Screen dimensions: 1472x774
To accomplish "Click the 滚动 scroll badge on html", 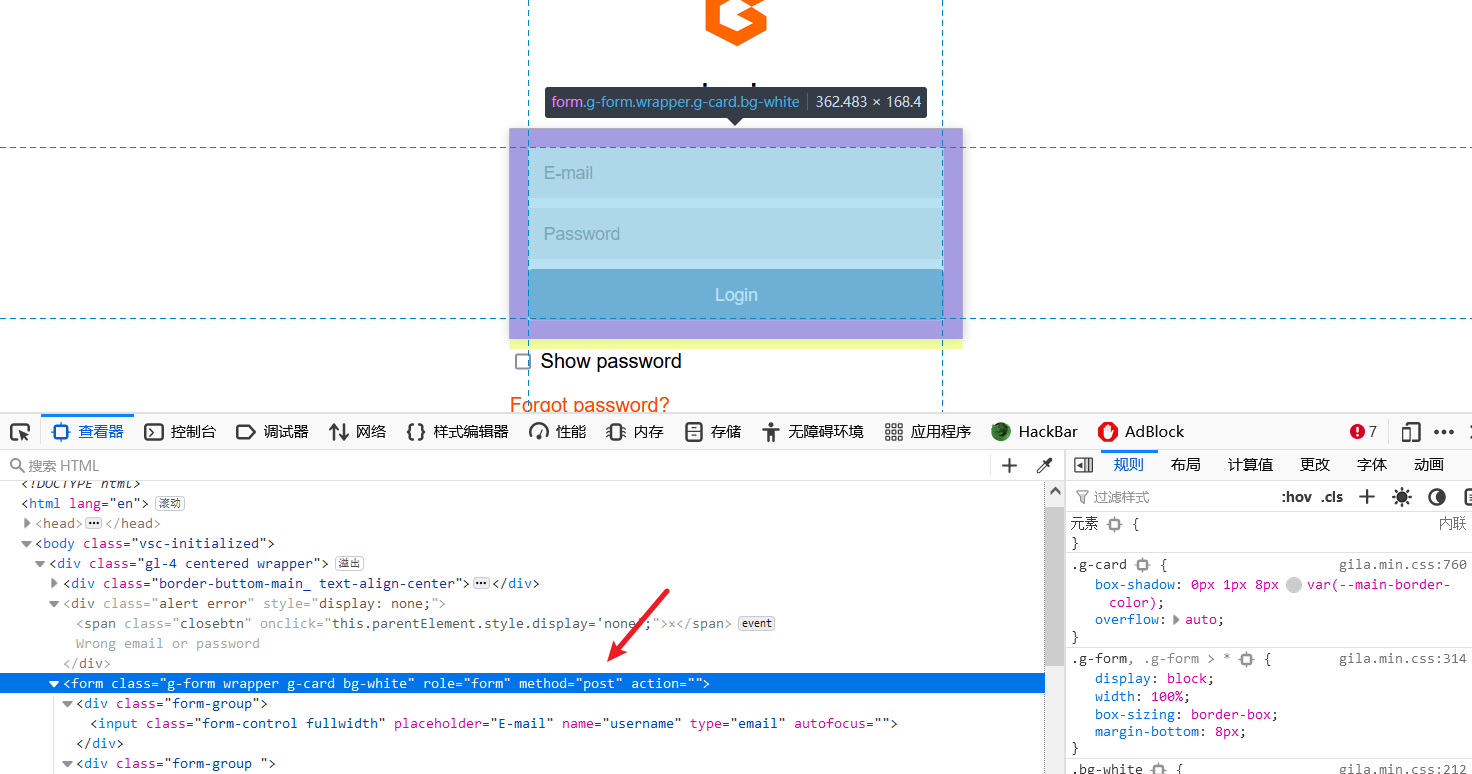I will click(x=170, y=504).
